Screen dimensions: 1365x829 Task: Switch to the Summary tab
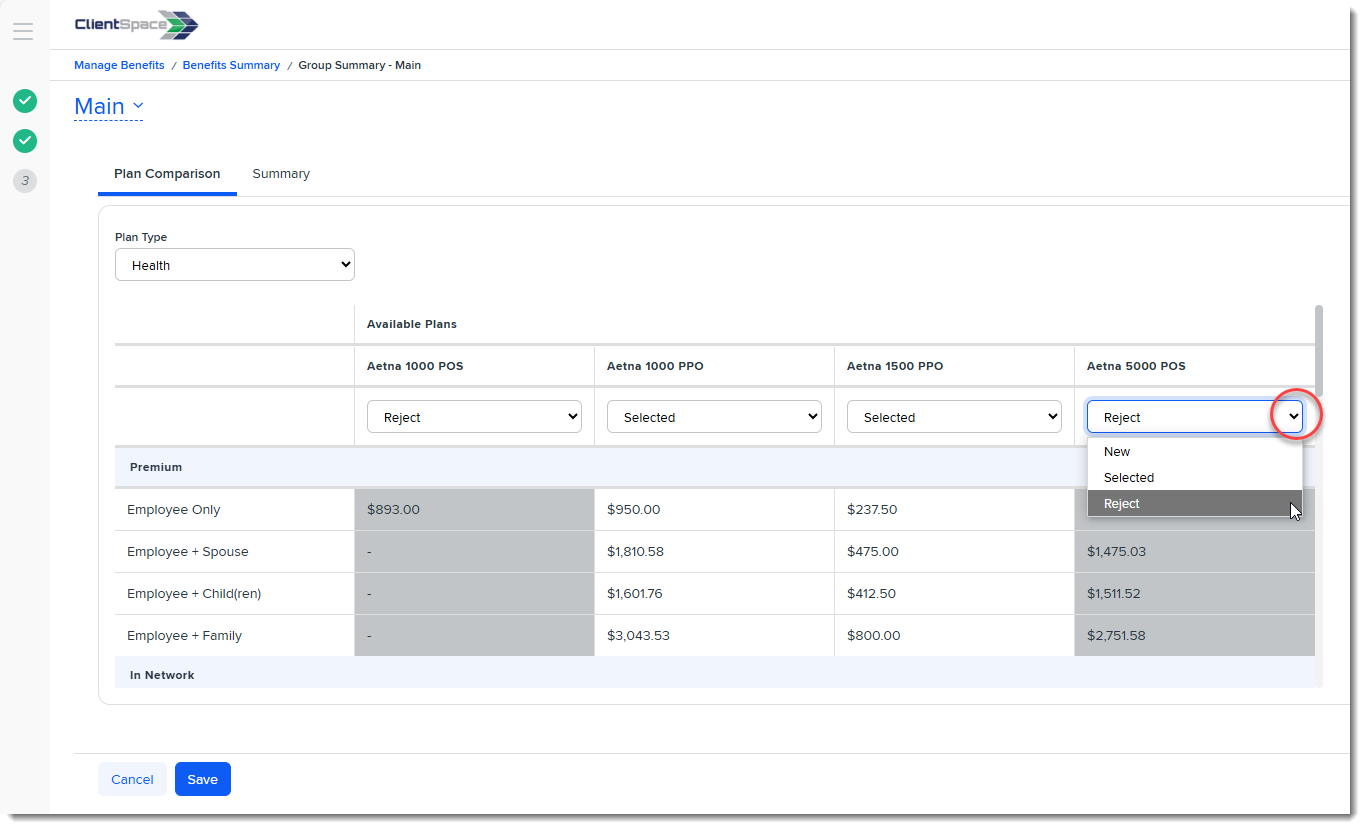coord(281,174)
